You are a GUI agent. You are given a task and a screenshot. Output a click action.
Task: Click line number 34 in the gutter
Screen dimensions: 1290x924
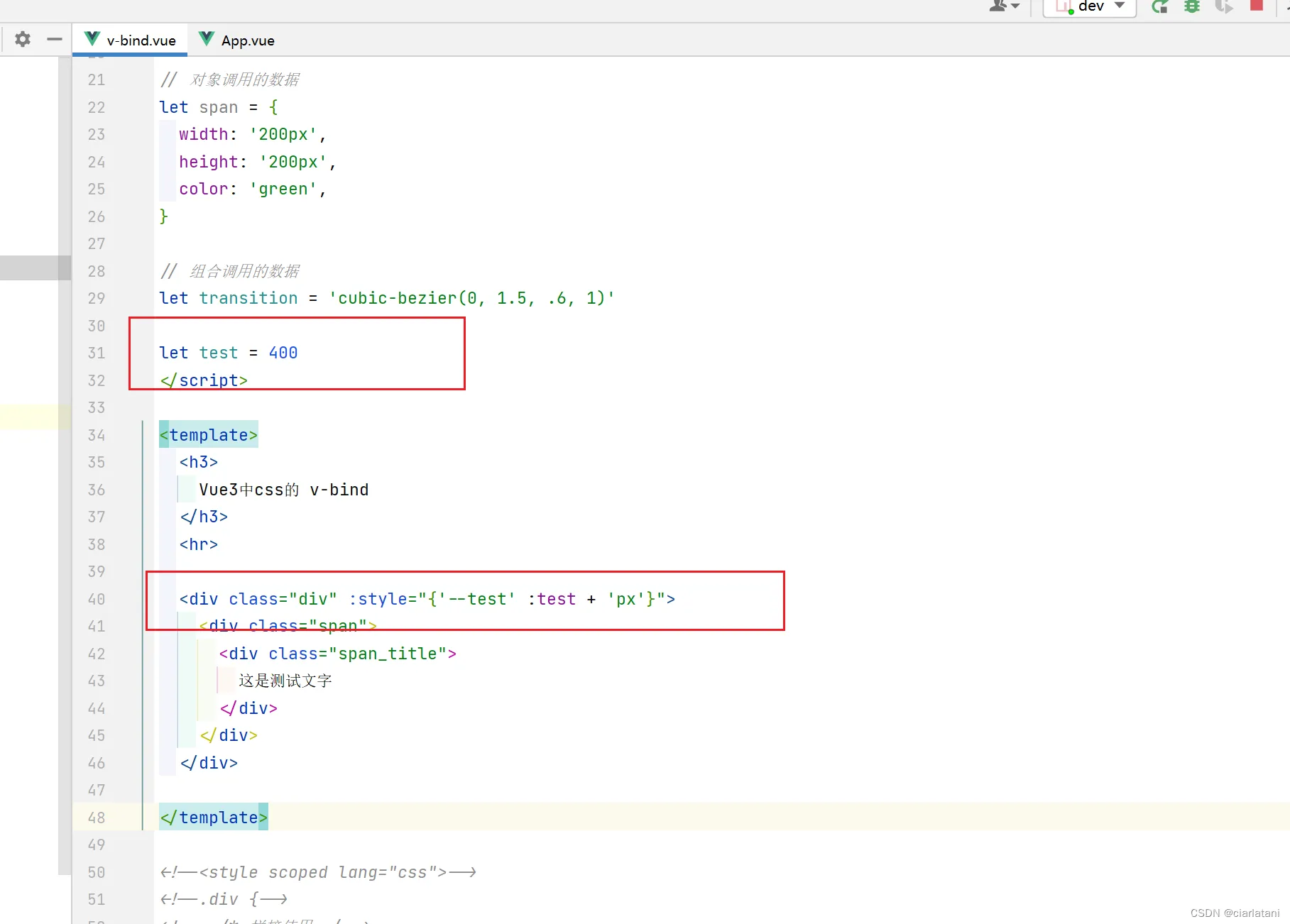tap(97, 435)
